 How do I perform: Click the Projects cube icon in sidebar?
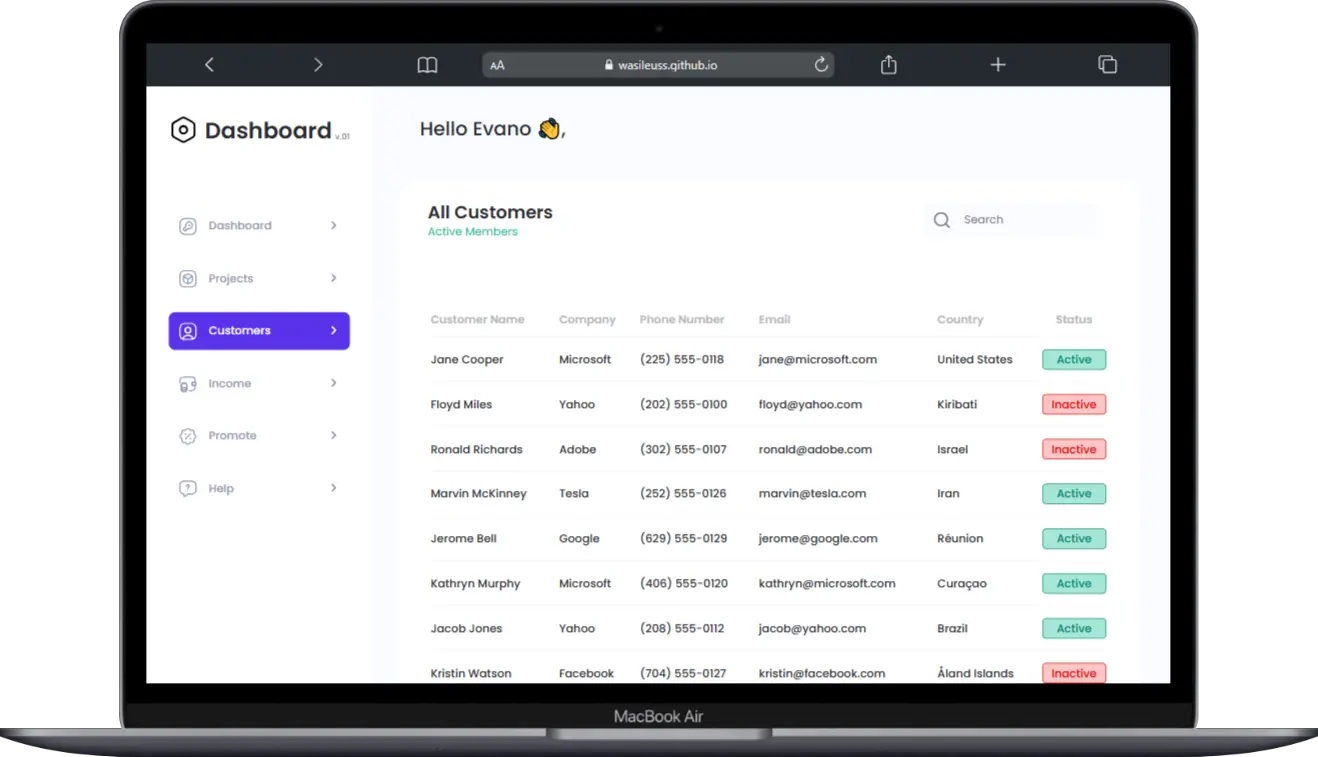coord(188,279)
